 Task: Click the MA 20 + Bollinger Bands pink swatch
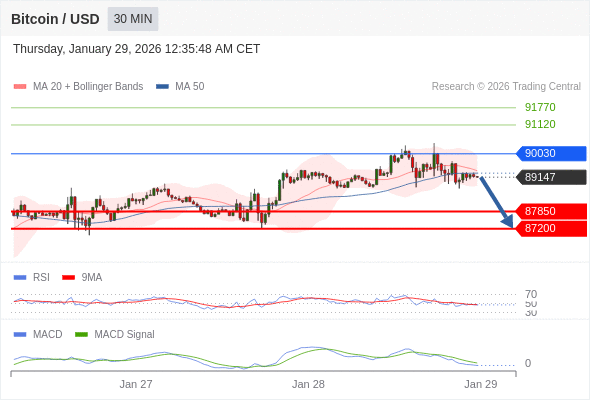(x=20, y=87)
